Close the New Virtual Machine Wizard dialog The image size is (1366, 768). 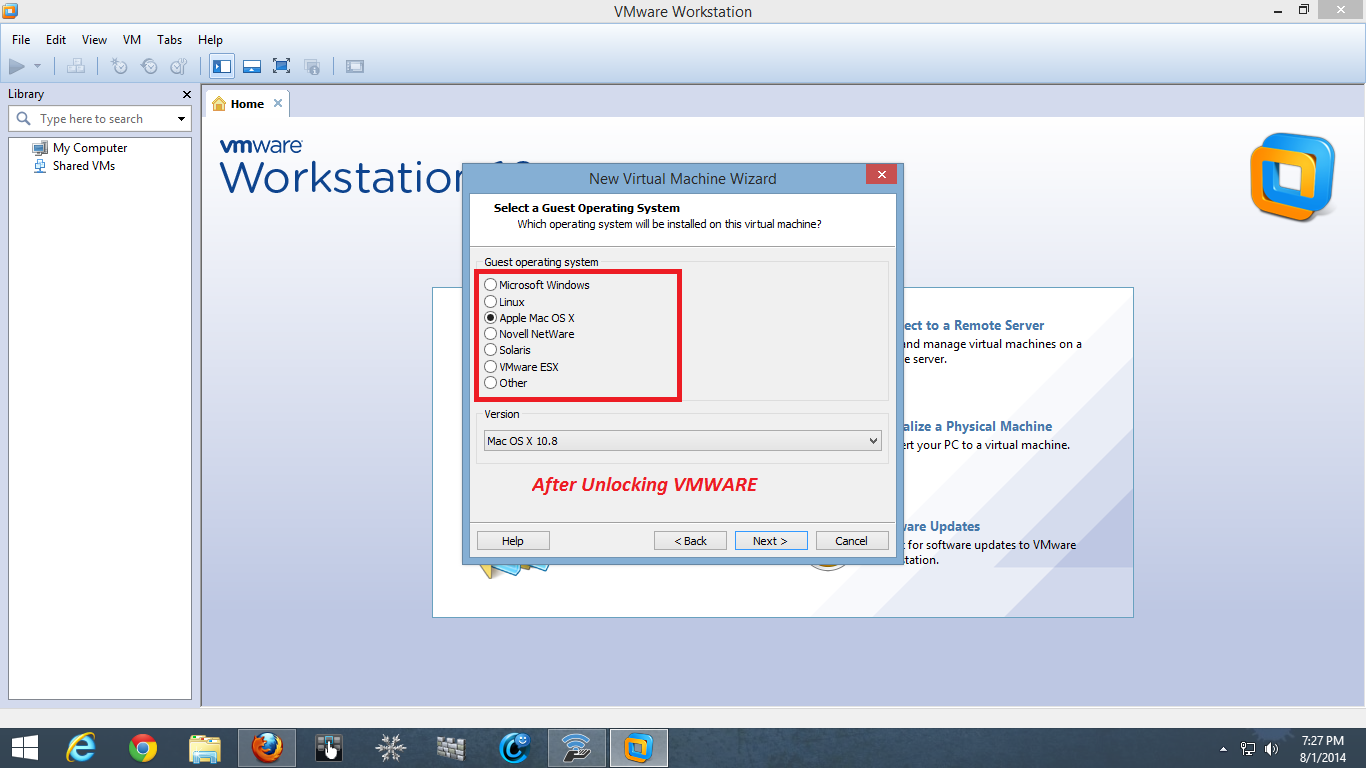[881, 175]
